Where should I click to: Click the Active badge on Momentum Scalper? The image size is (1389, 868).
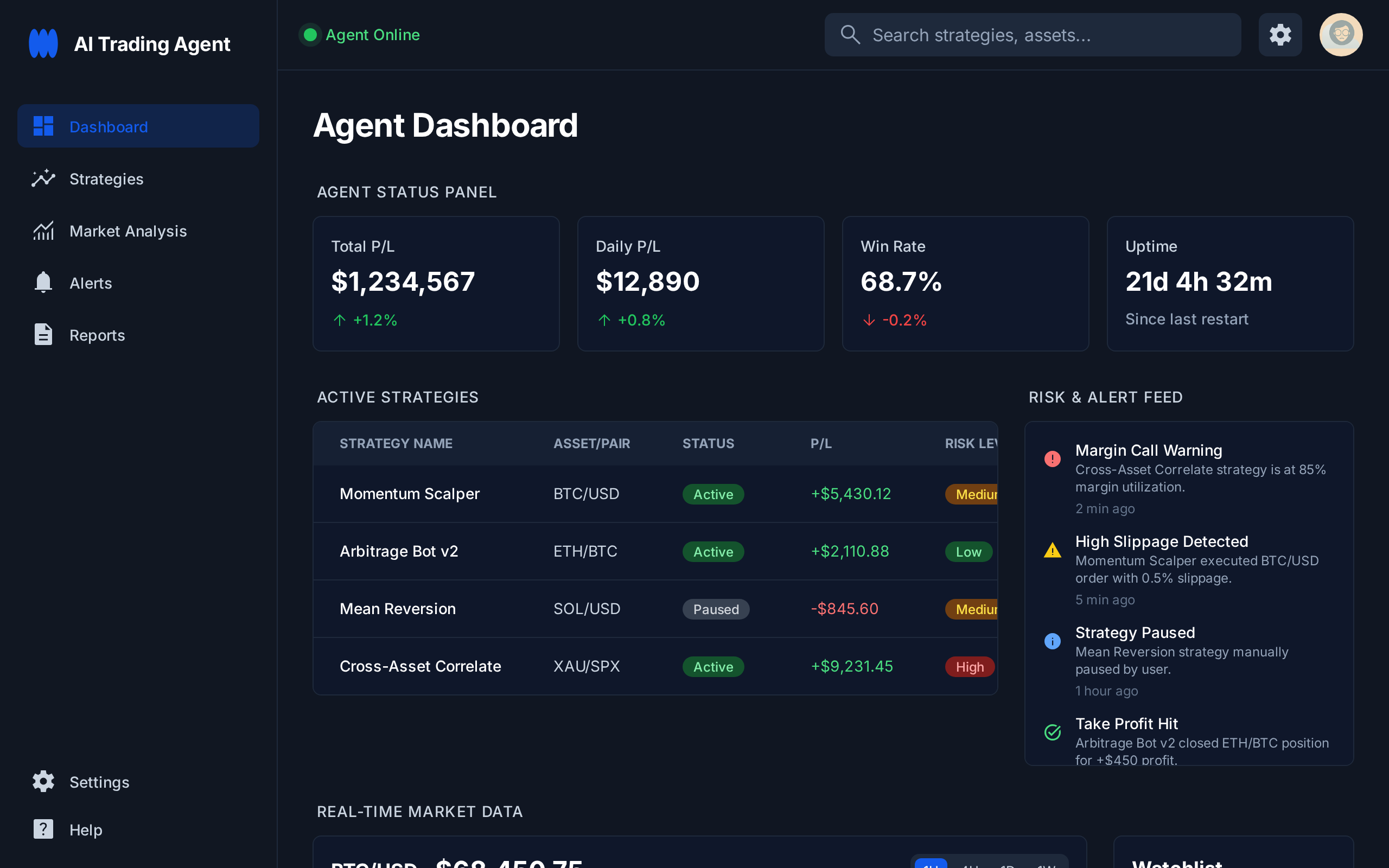click(713, 494)
